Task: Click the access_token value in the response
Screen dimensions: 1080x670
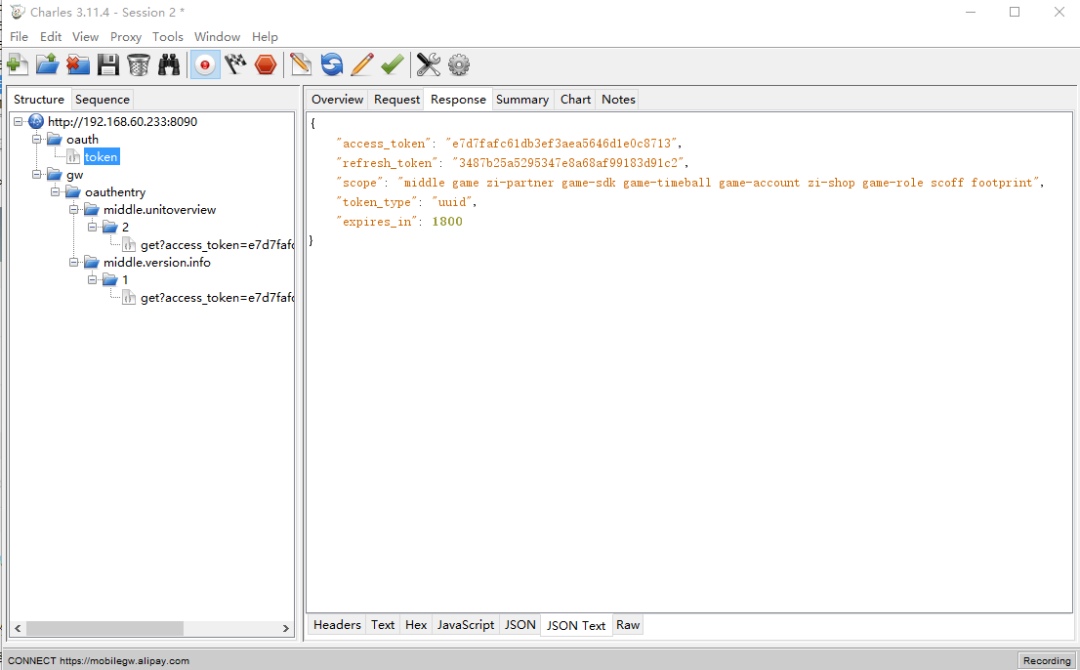Action: click(x=561, y=143)
